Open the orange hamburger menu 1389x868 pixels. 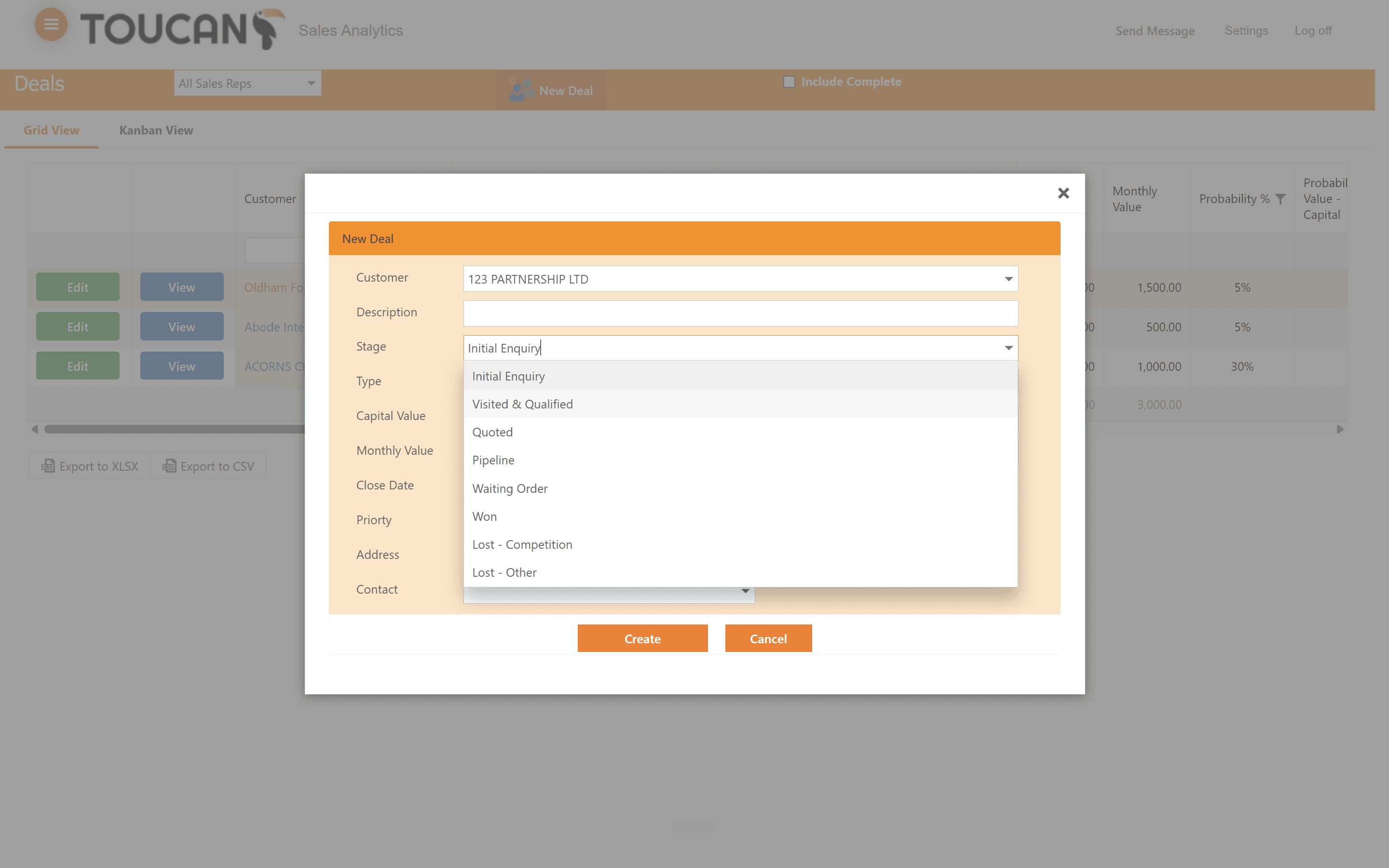point(51,24)
